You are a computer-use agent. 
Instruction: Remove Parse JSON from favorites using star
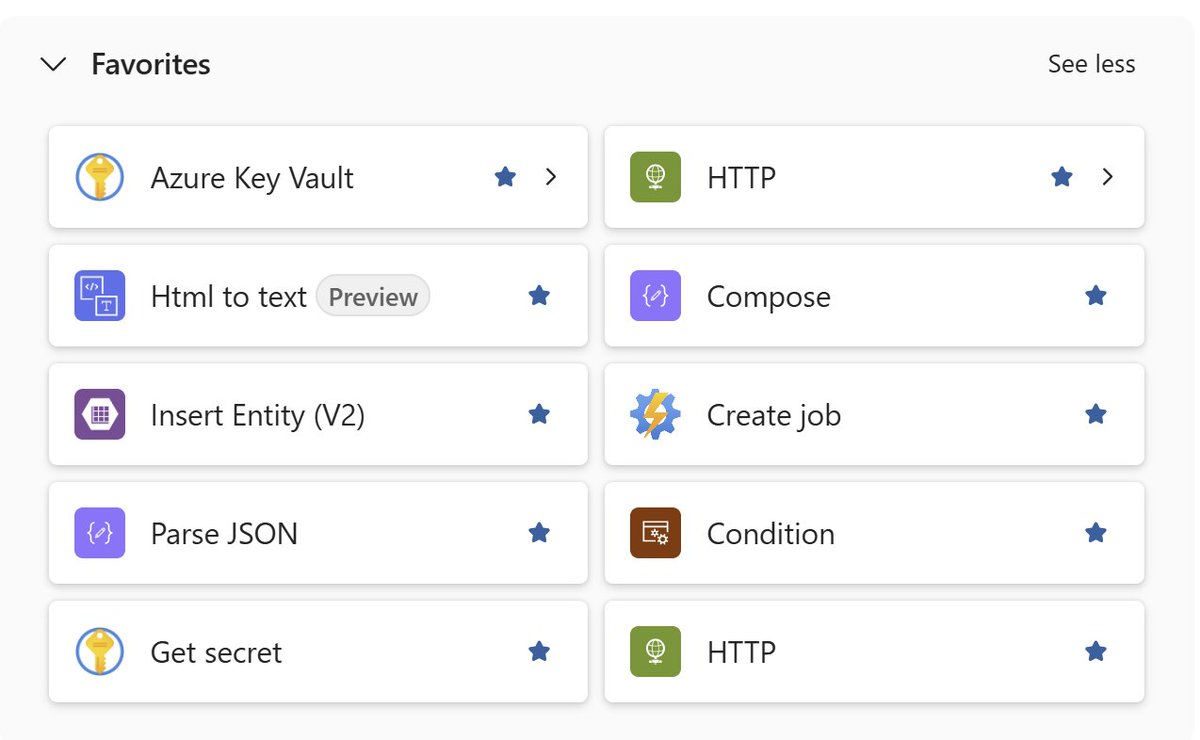tap(539, 532)
